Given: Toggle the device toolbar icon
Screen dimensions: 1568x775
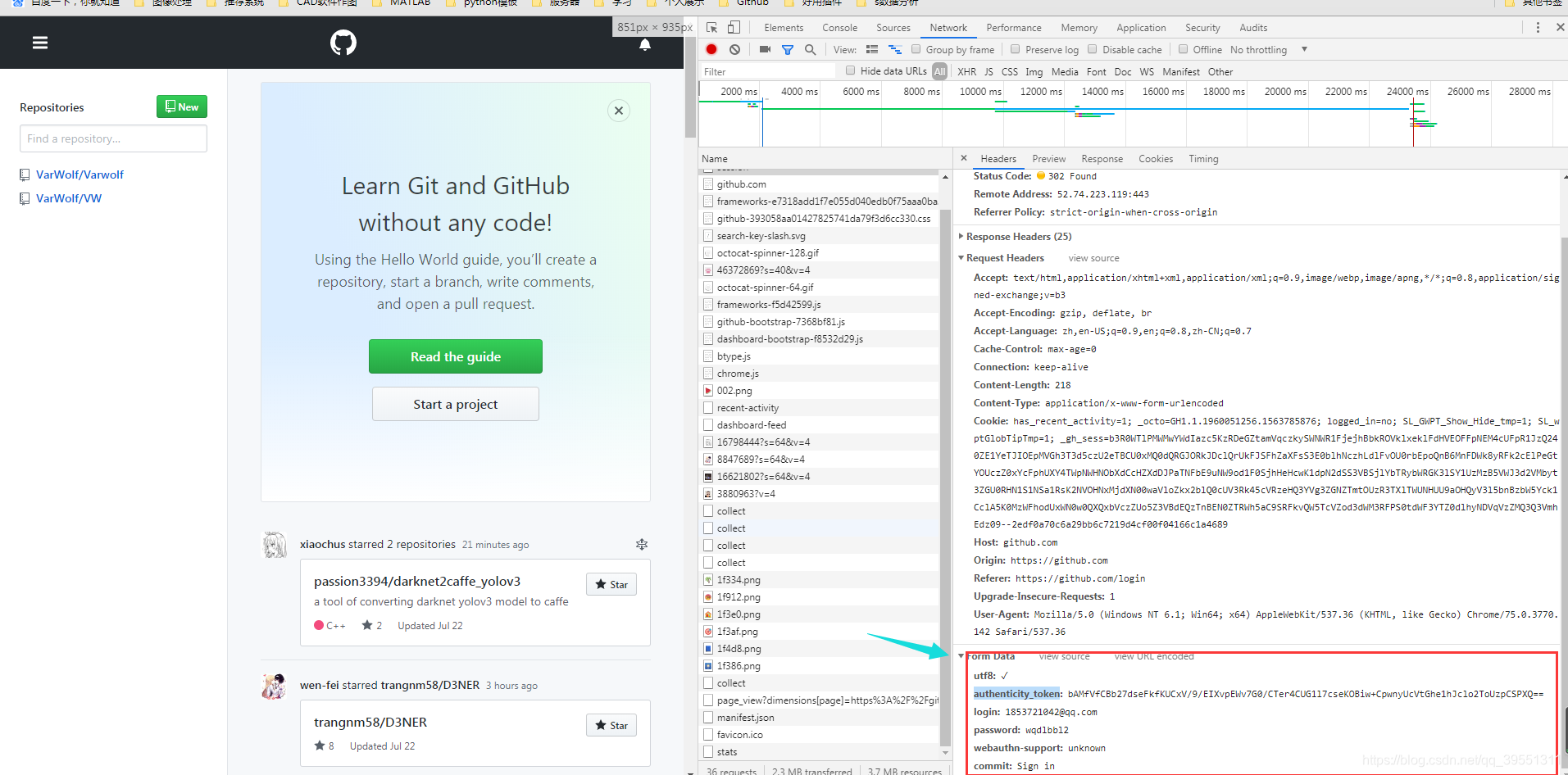Looking at the screenshot, I should (734, 27).
